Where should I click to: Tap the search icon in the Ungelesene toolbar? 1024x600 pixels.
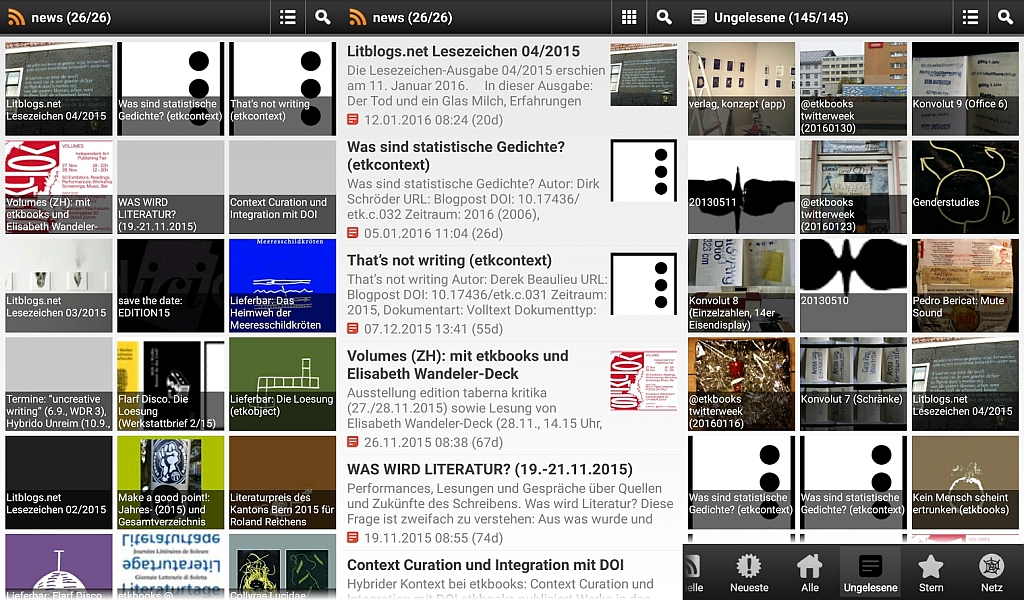click(1008, 17)
